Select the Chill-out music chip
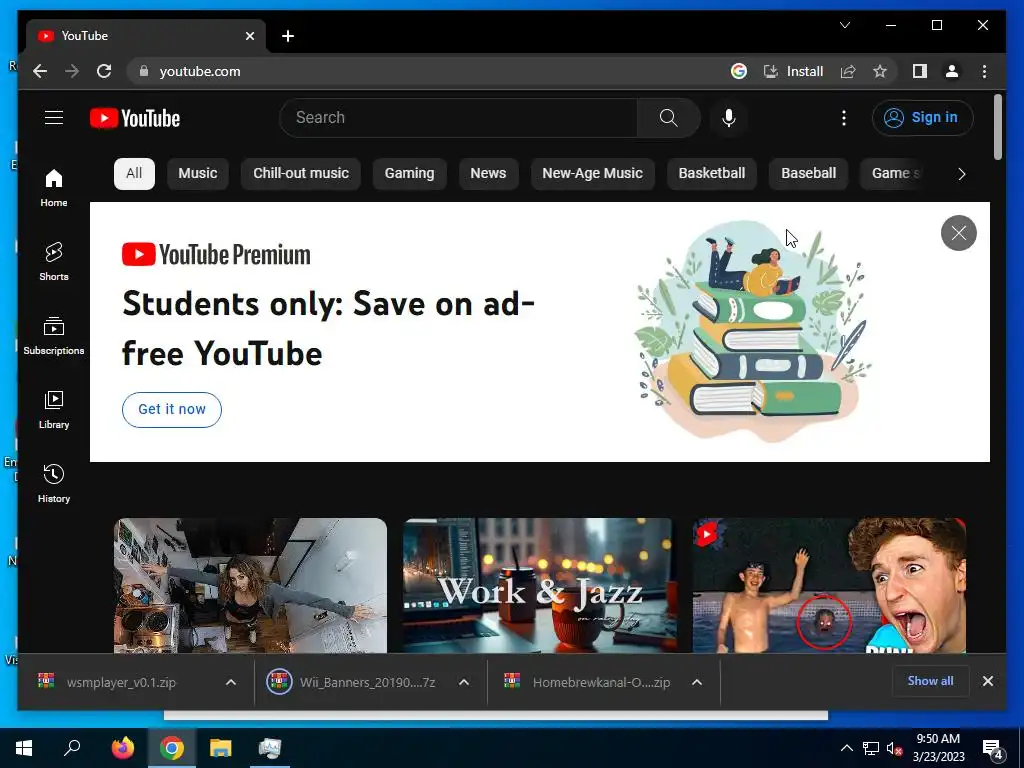1024x768 pixels. [300, 173]
